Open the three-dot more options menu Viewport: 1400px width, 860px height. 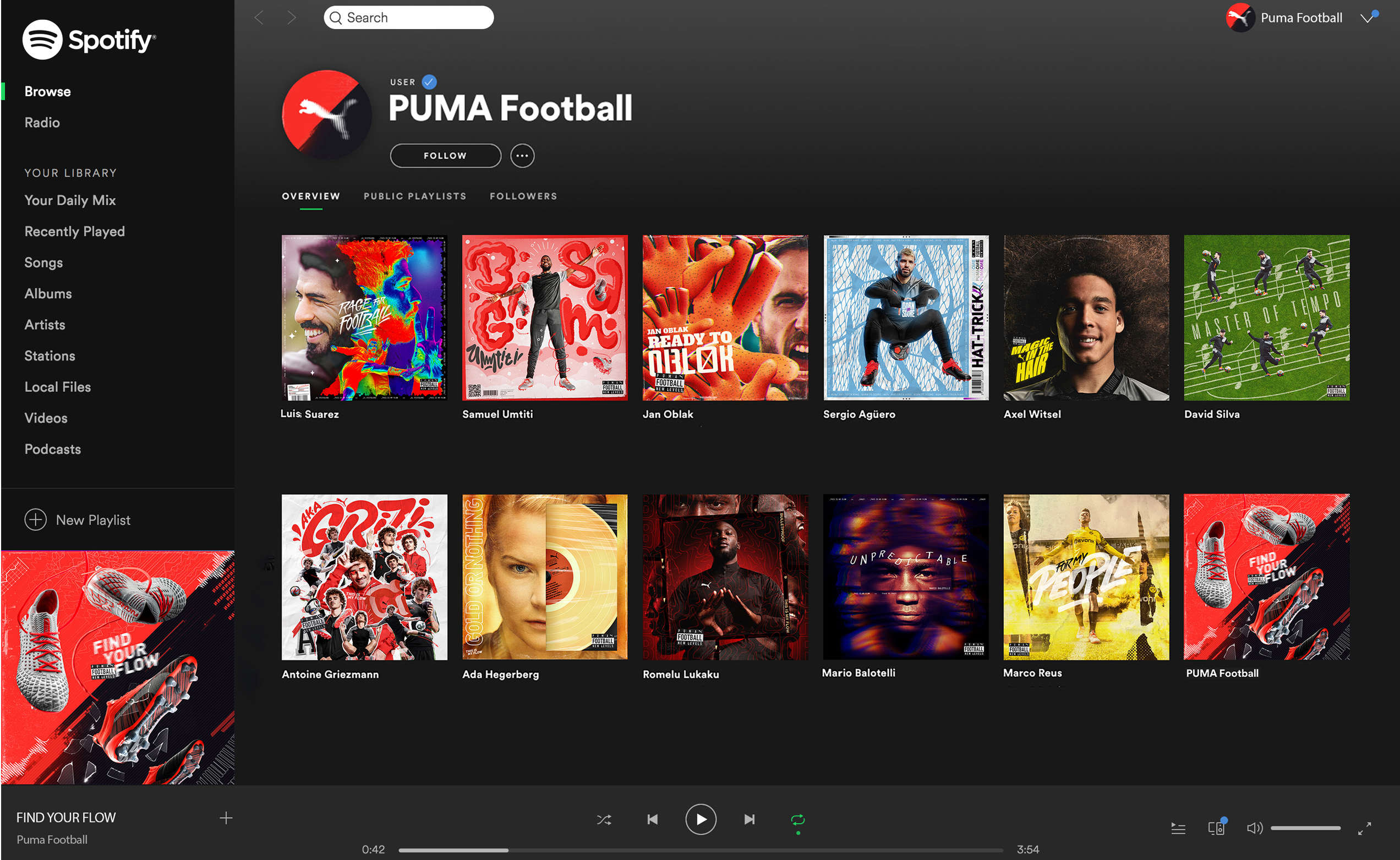[522, 155]
